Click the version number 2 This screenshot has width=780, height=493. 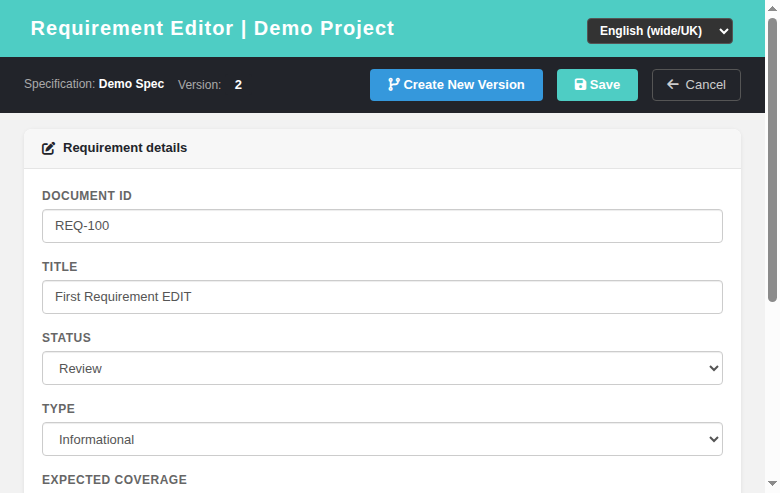click(x=238, y=85)
